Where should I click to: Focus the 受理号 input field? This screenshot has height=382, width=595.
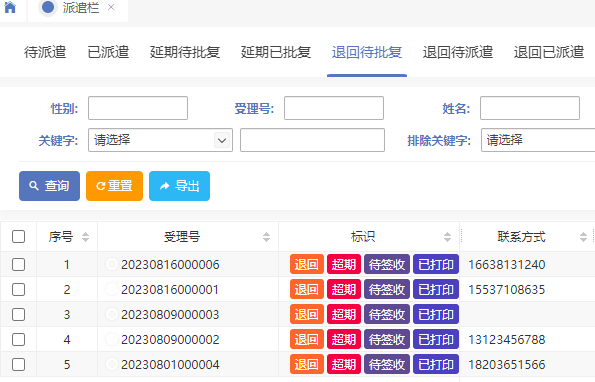[334, 108]
